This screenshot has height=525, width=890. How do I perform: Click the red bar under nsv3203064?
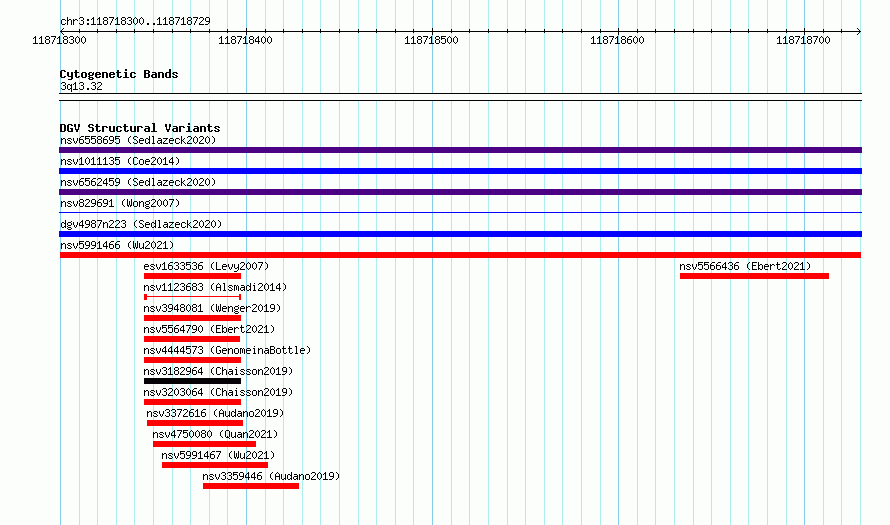coord(192,402)
